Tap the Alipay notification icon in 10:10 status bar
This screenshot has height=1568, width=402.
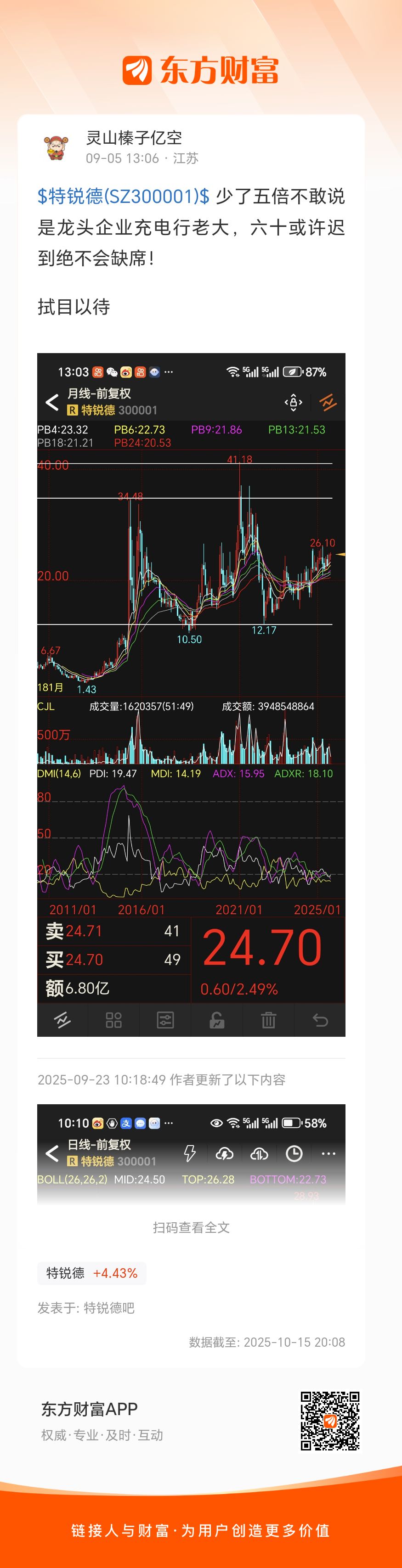pyautogui.click(x=126, y=1123)
